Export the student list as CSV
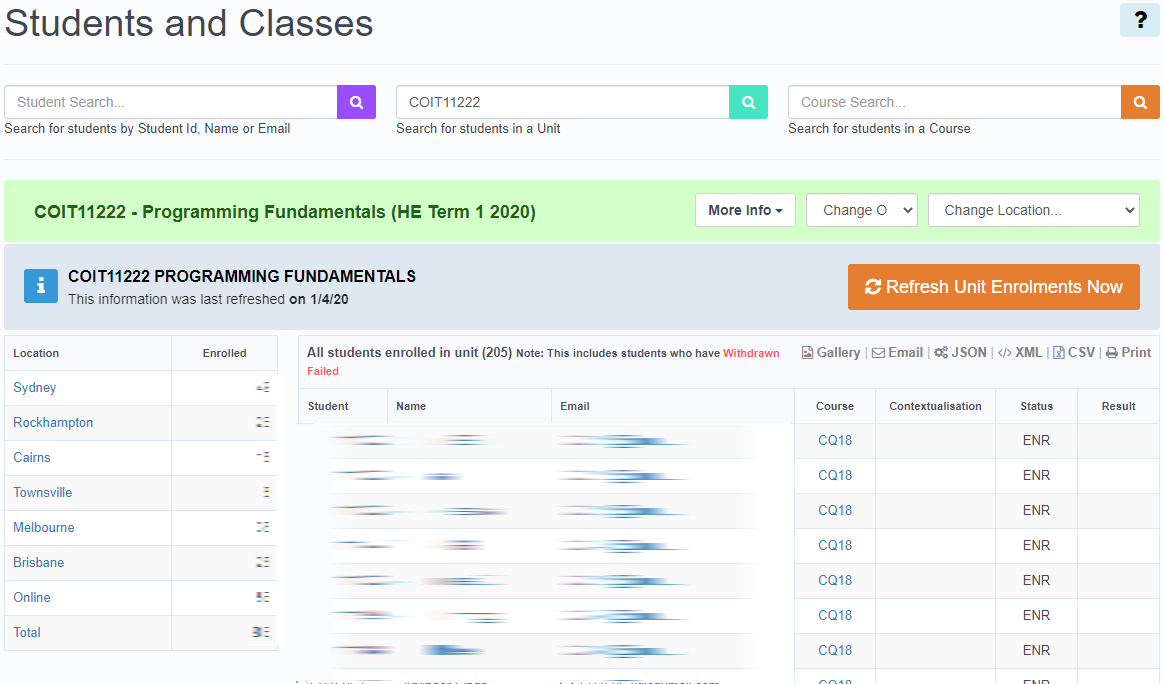1164x684 pixels. 1073,353
